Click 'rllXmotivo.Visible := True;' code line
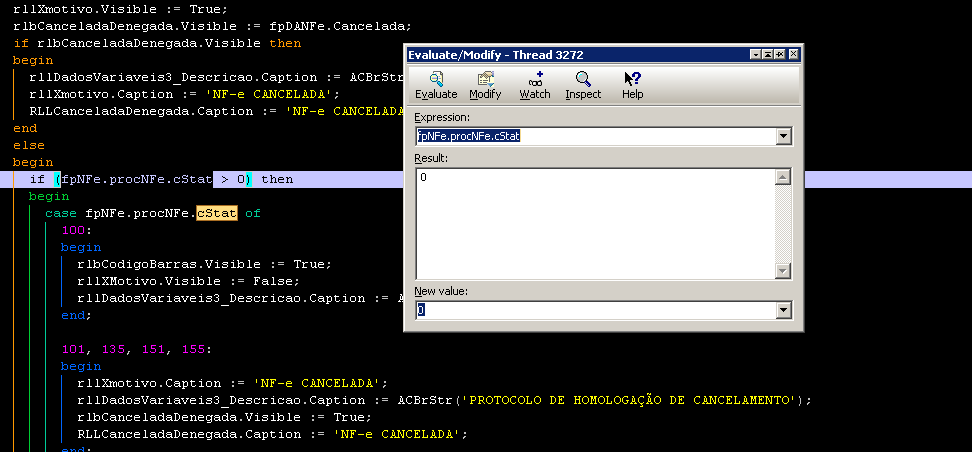972x452 pixels. coord(120,9)
